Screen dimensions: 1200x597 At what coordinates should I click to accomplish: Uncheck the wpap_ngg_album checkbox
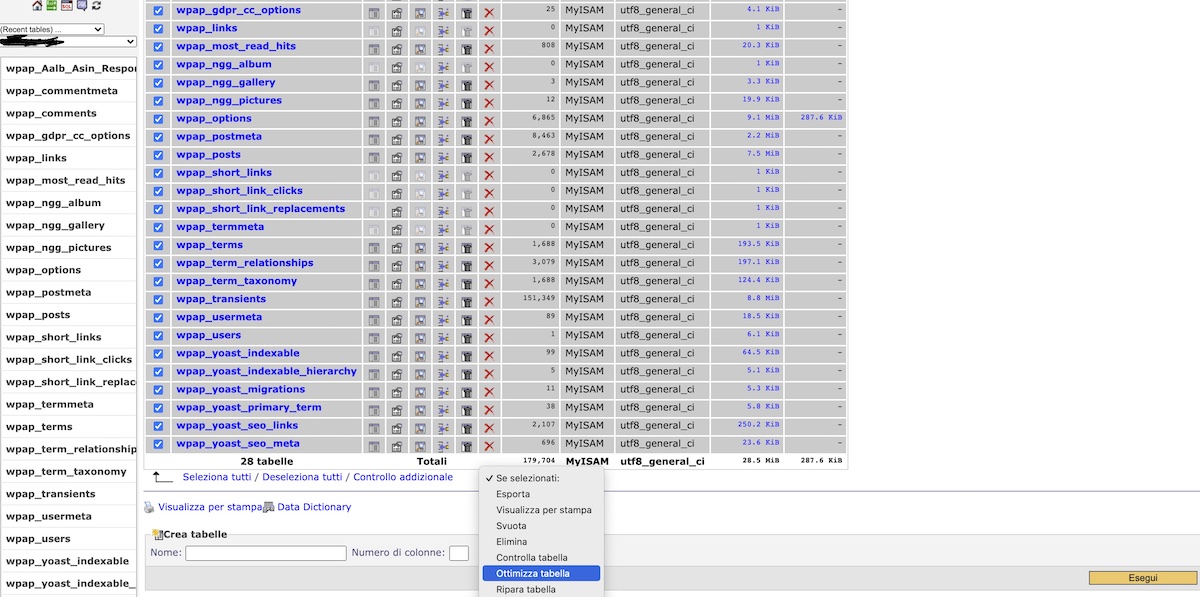(x=158, y=65)
